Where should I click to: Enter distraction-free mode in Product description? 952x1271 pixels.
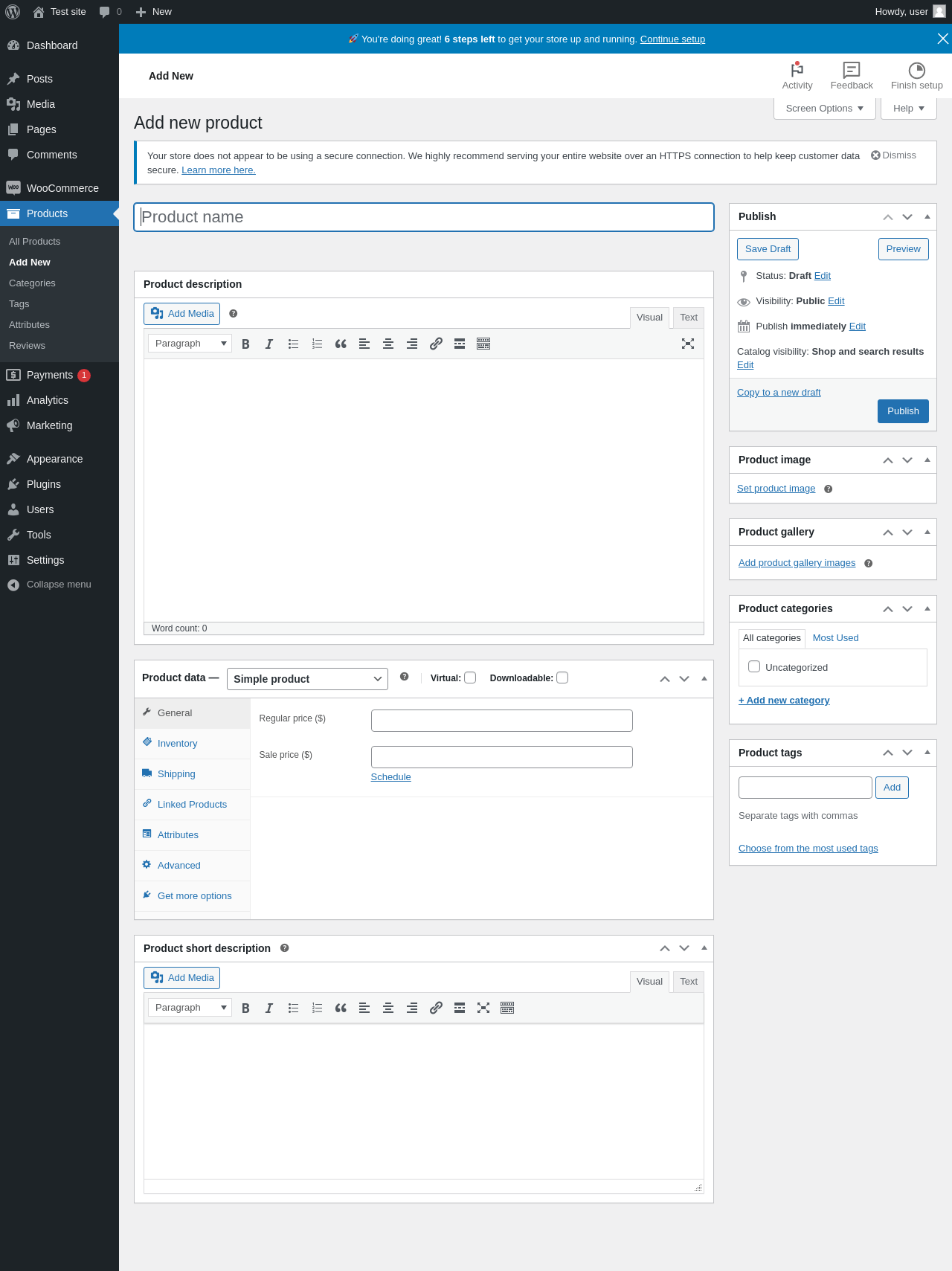[688, 344]
